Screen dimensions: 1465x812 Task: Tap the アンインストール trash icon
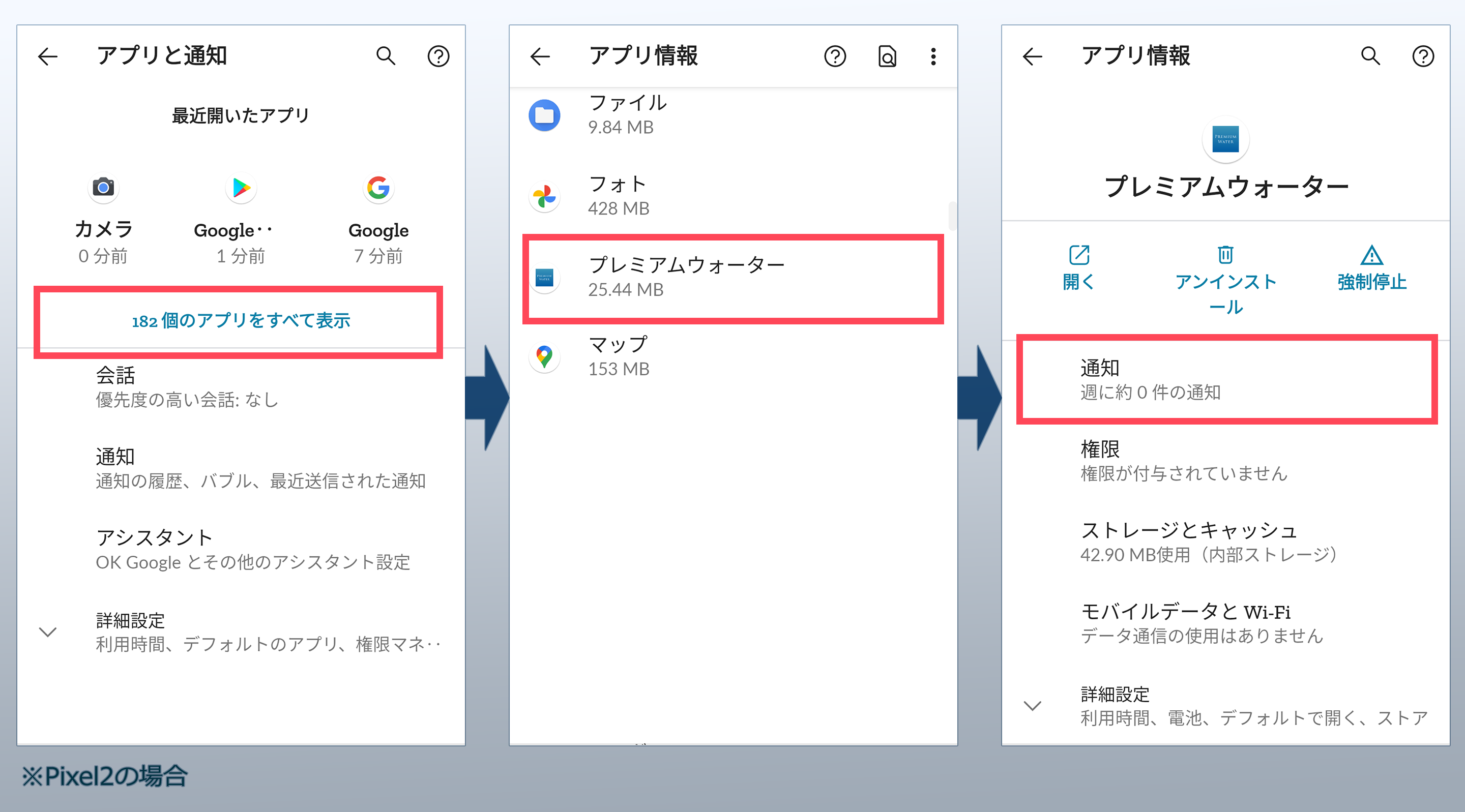[1225, 255]
